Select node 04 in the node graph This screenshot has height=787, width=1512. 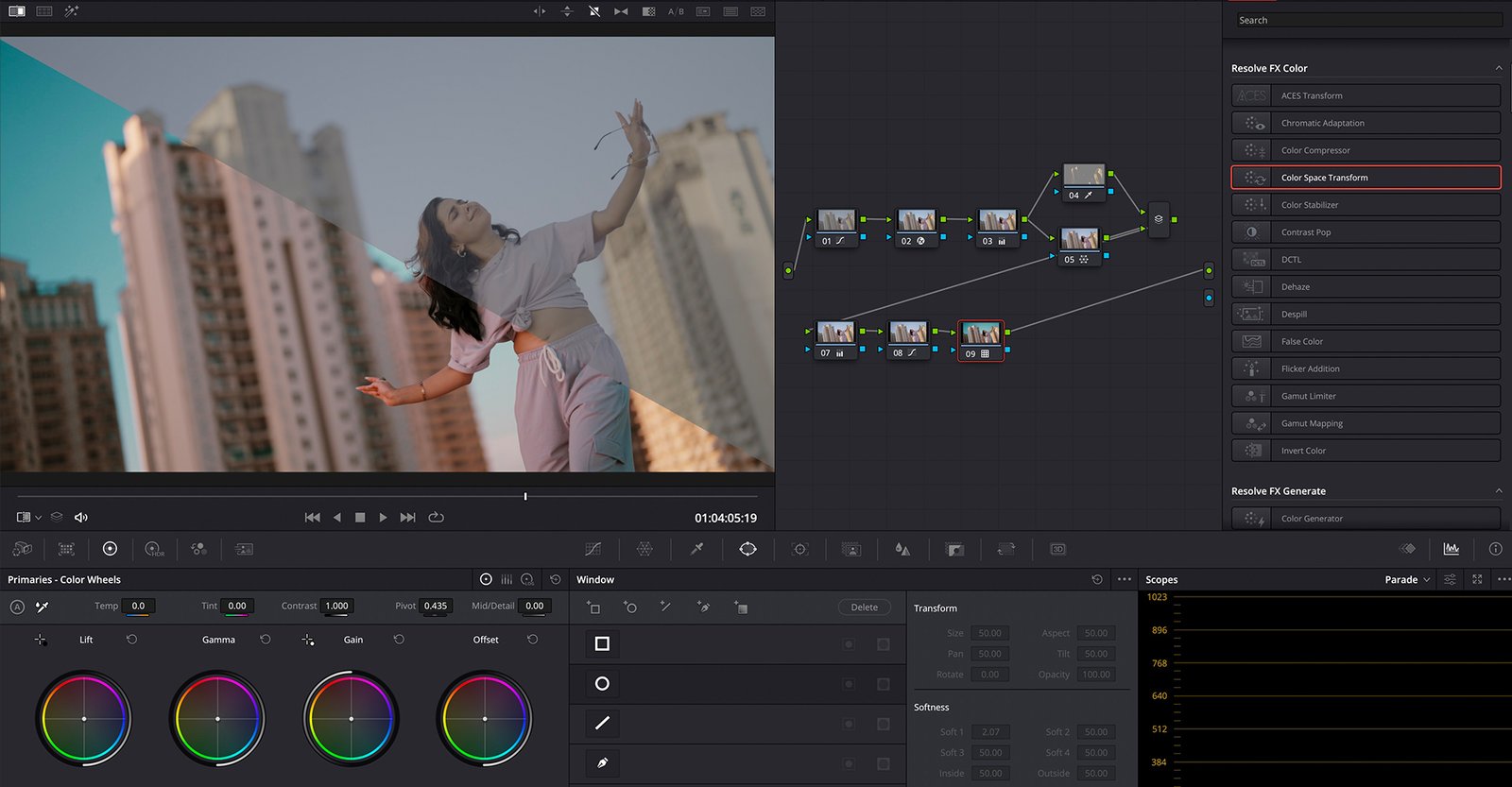pos(1084,182)
